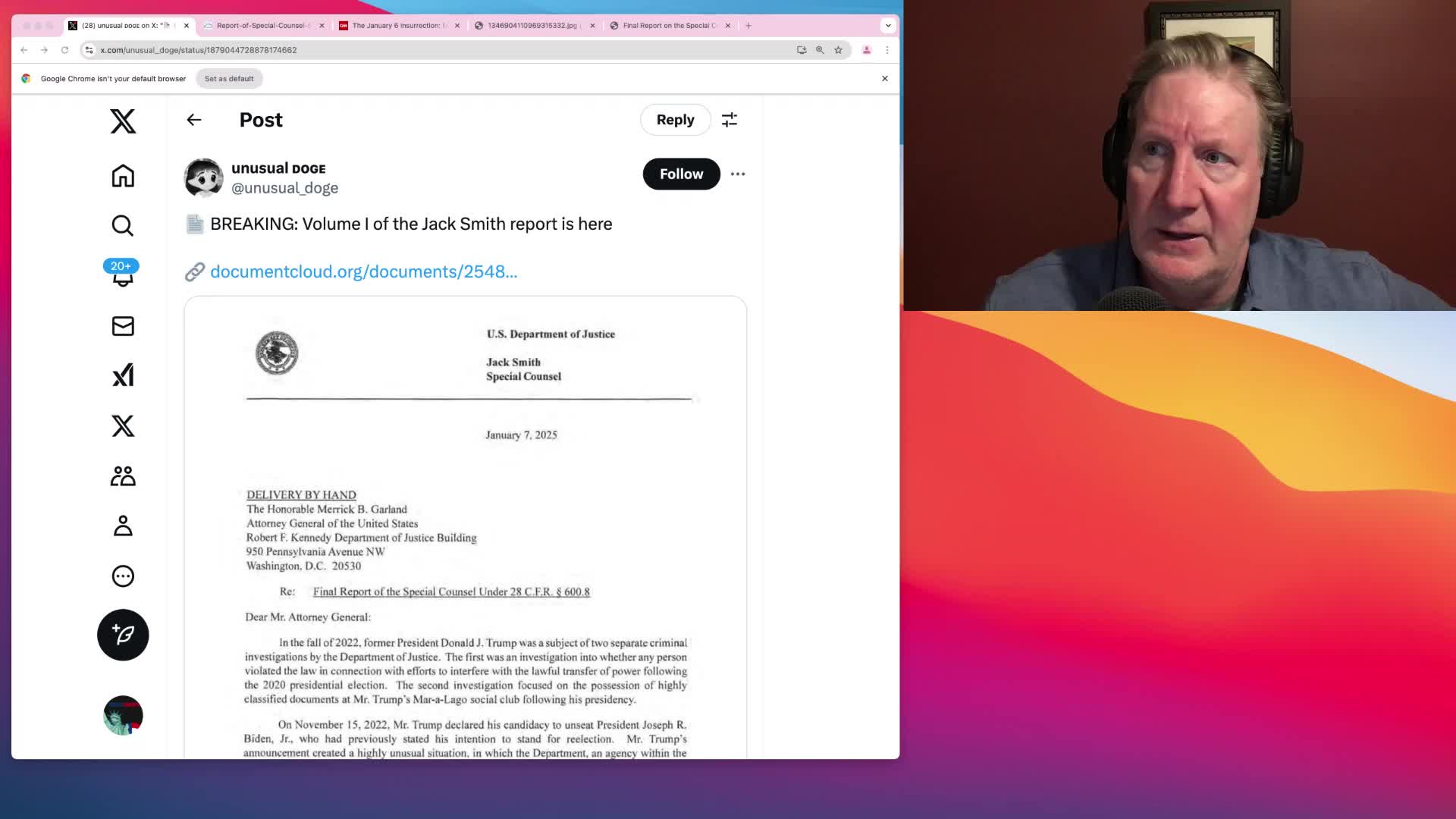Image resolution: width=1456 pixels, height=819 pixels.
Task: Open Messages envelope icon
Action: pyautogui.click(x=123, y=326)
